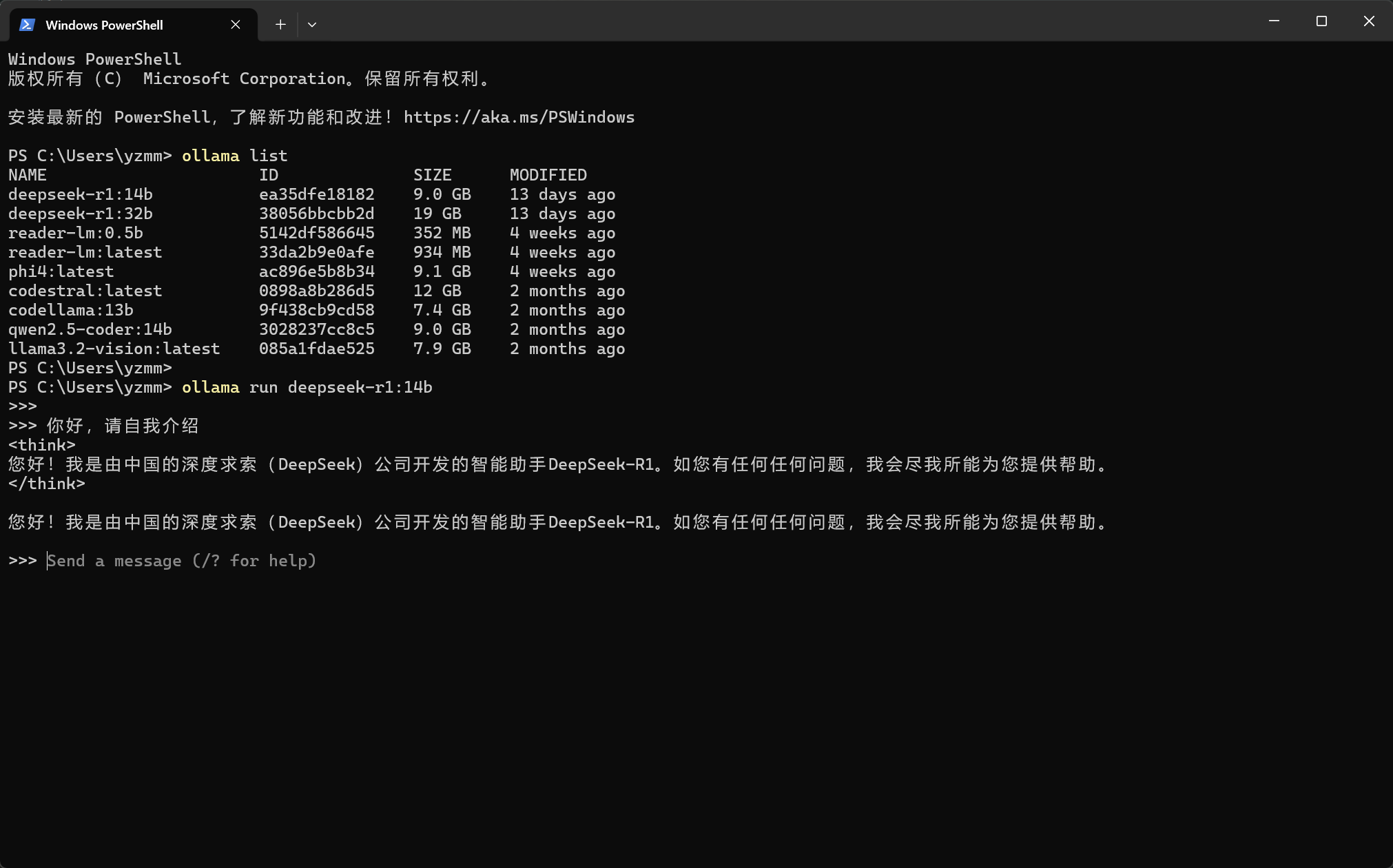Open the new tab profile dropdown arrow

(312, 25)
